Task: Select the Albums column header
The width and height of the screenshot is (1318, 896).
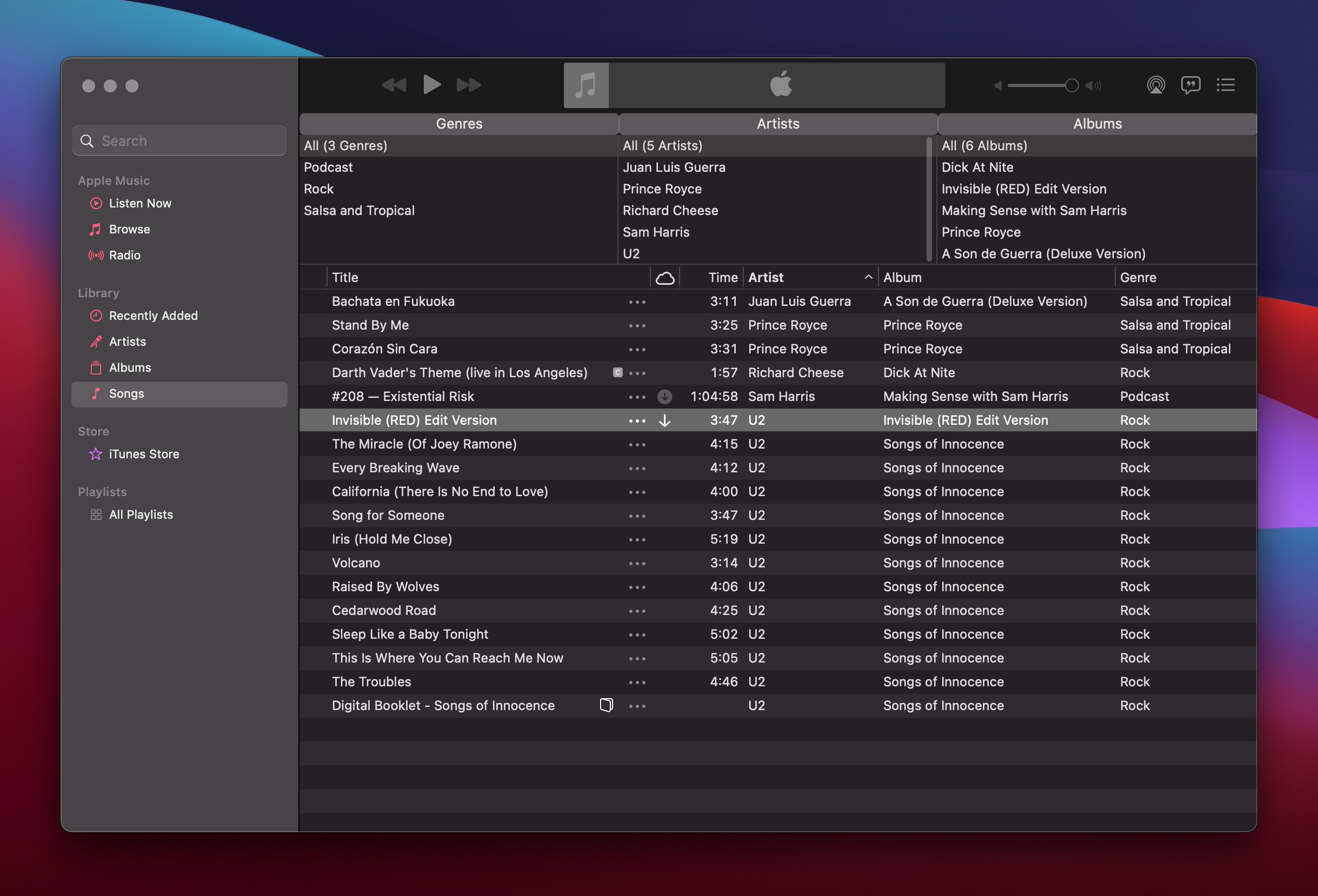Action: pos(1097,124)
